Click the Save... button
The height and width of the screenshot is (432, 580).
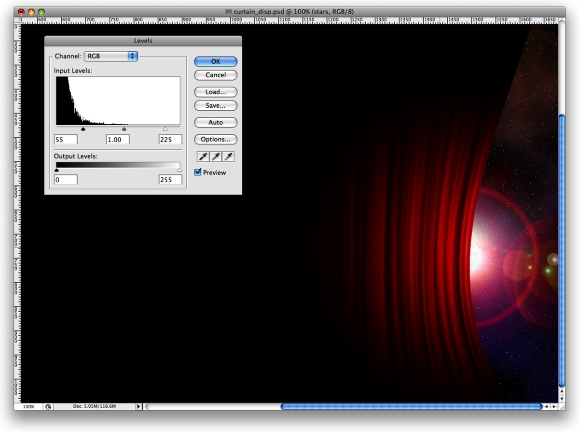[216, 105]
